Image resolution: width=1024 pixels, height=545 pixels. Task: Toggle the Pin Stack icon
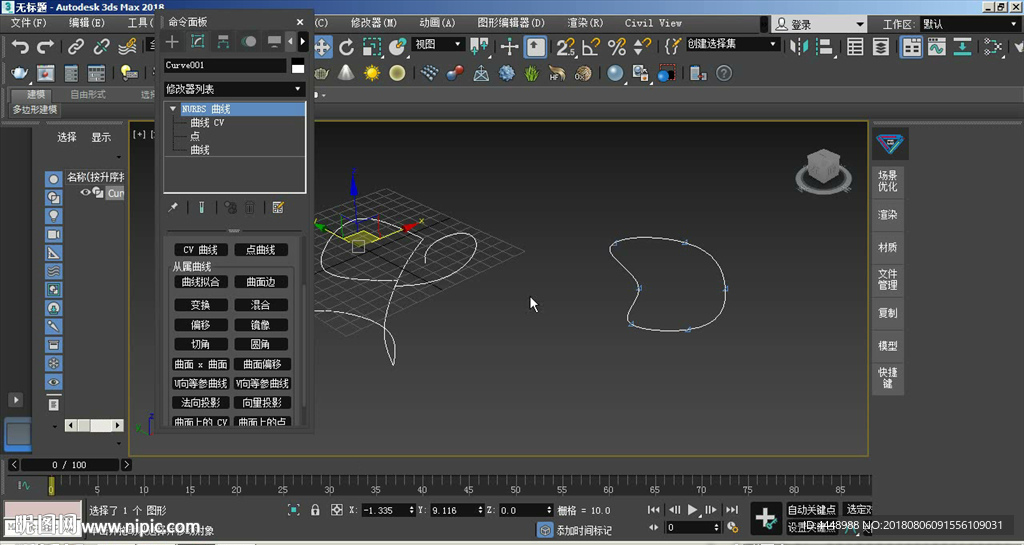point(173,208)
